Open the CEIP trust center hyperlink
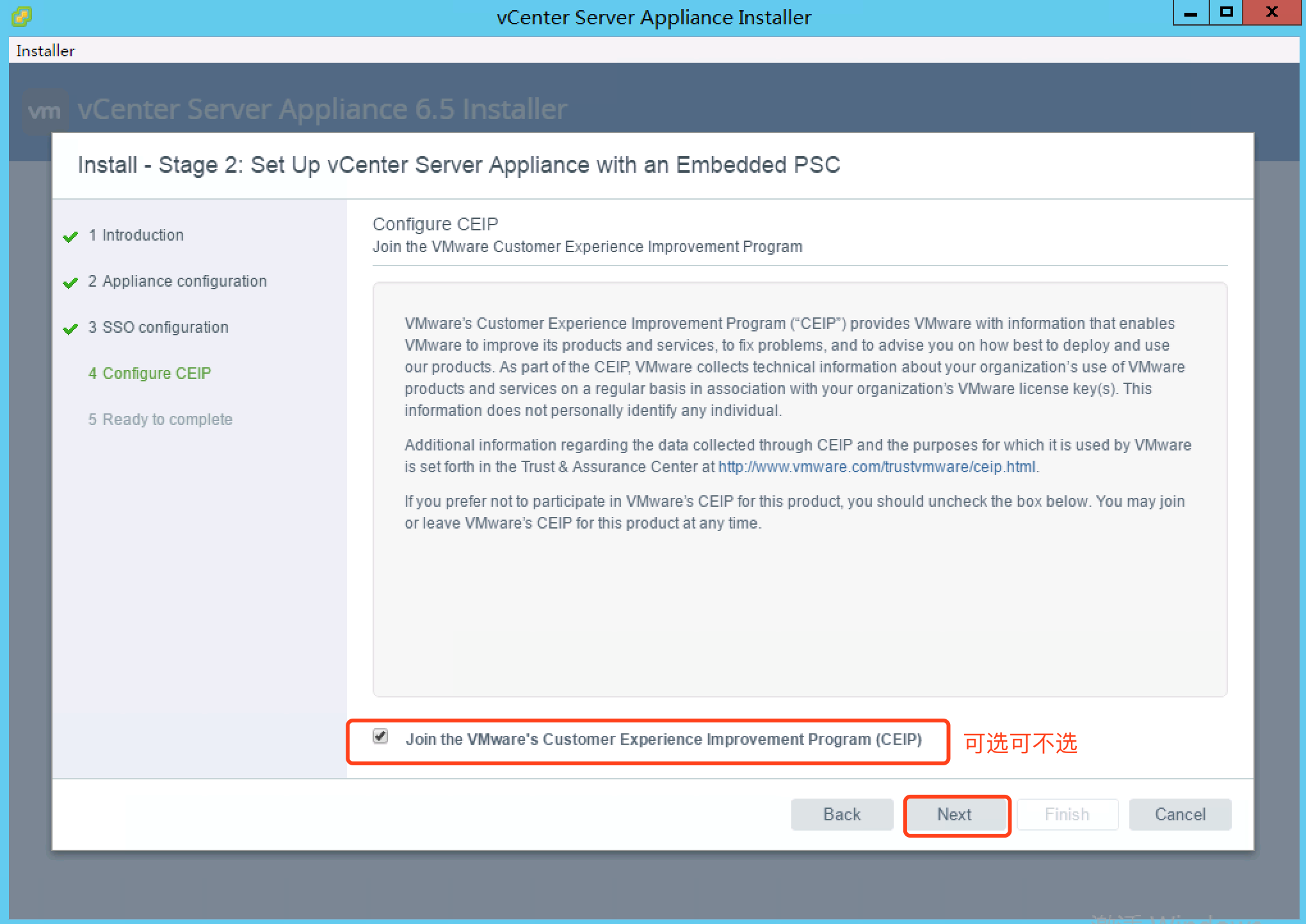Image resolution: width=1306 pixels, height=924 pixels. point(876,467)
